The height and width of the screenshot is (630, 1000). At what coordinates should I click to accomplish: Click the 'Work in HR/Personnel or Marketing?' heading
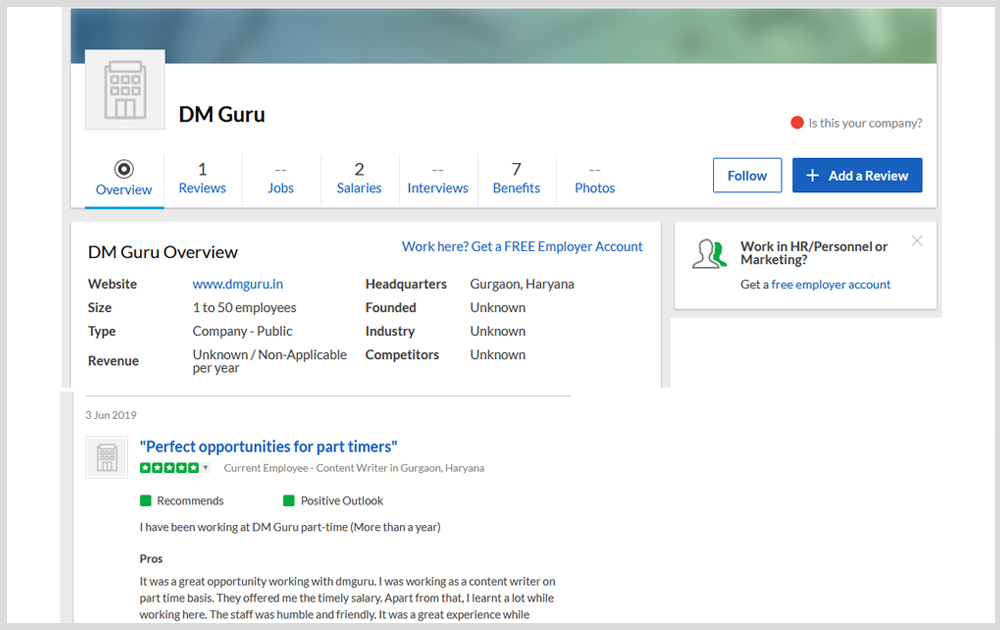tap(814, 253)
